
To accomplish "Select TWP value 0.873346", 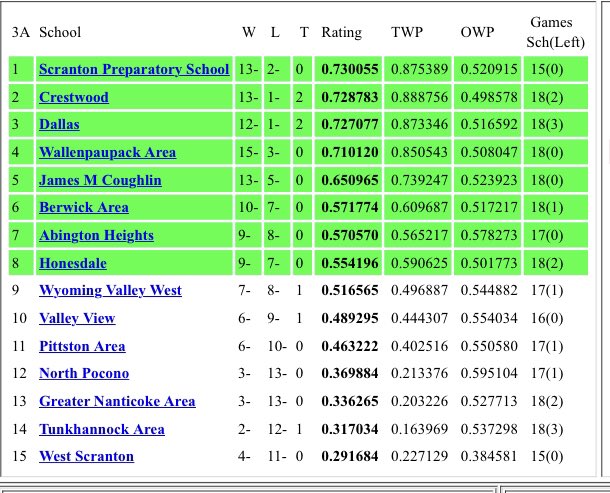I will [419, 125].
